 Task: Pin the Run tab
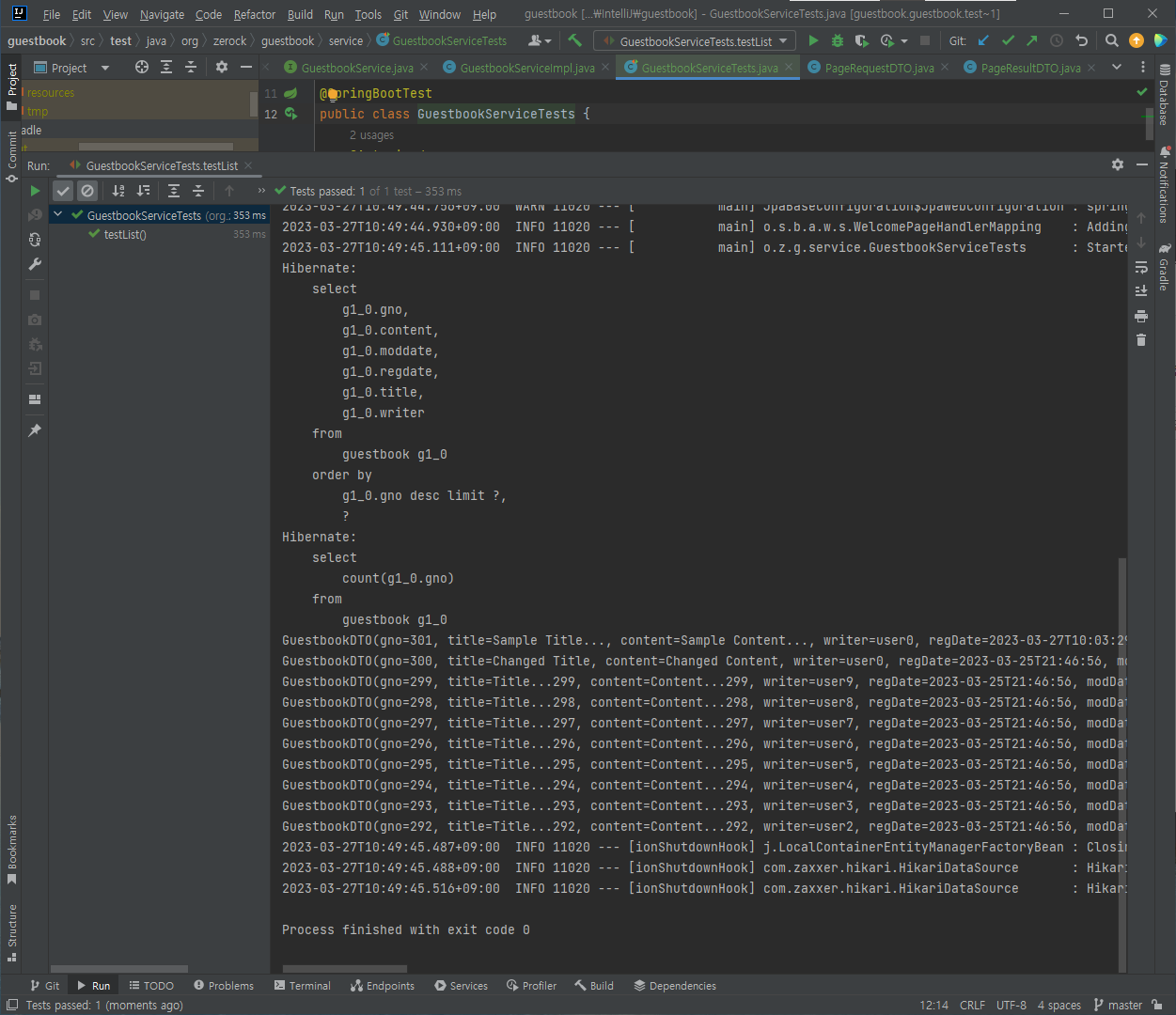pyautogui.click(x=35, y=430)
